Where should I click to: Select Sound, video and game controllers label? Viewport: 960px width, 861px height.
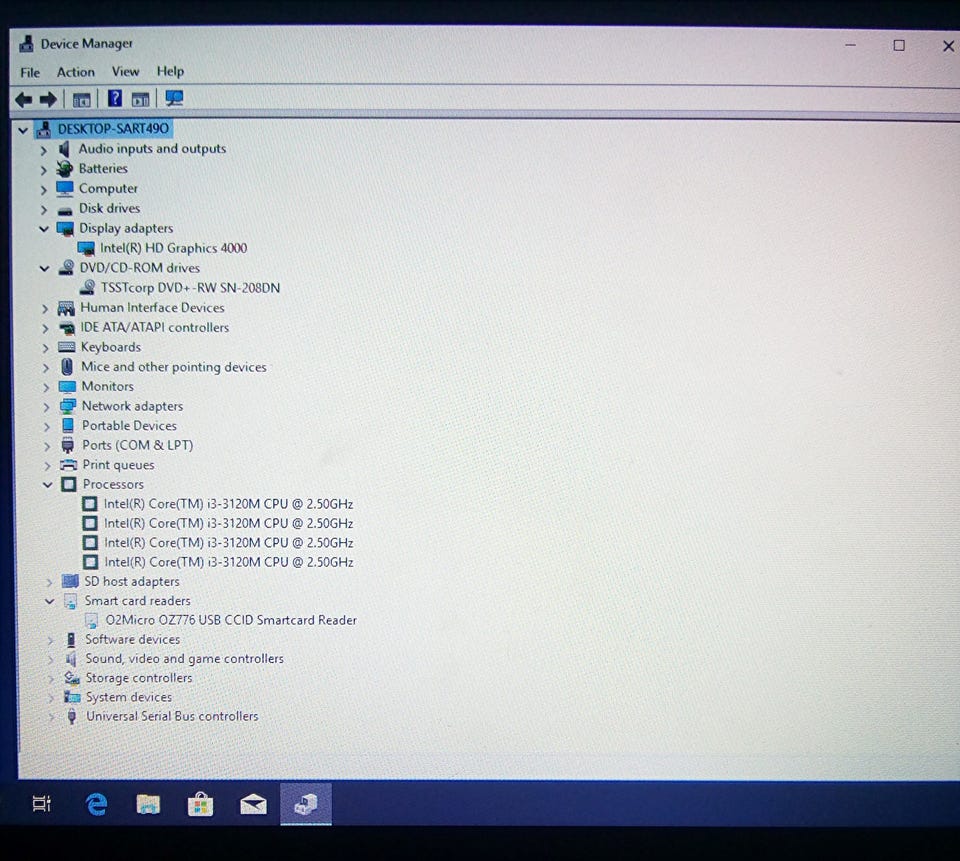tap(184, 658)
